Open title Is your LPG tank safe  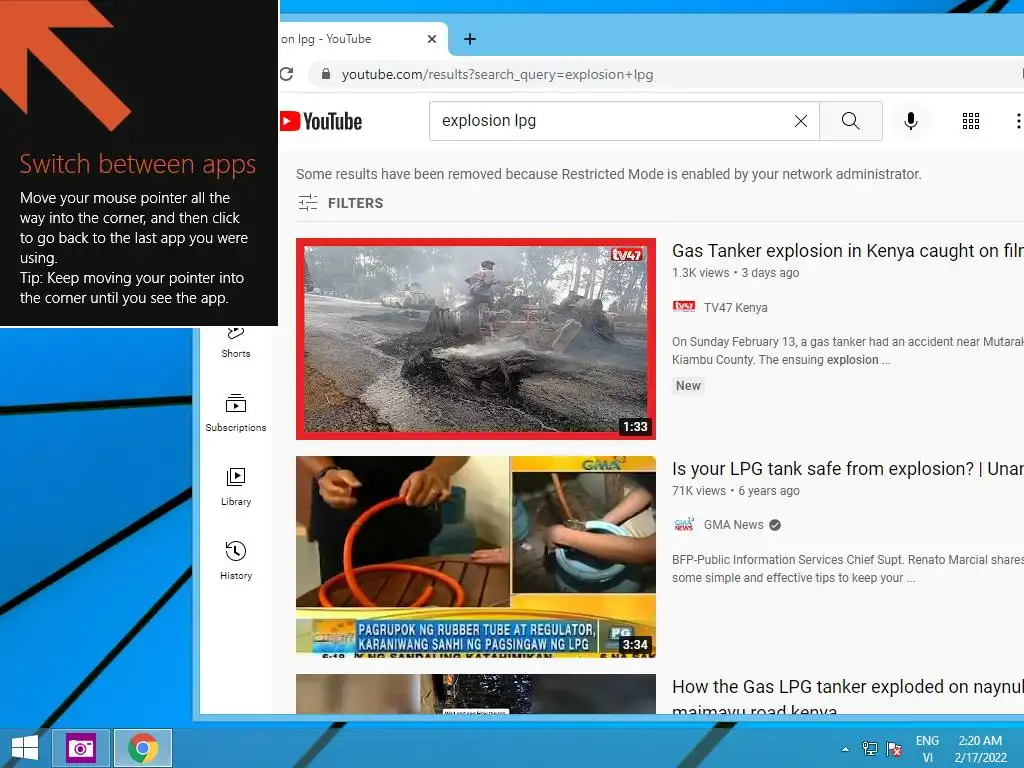[x=848, y=469]
